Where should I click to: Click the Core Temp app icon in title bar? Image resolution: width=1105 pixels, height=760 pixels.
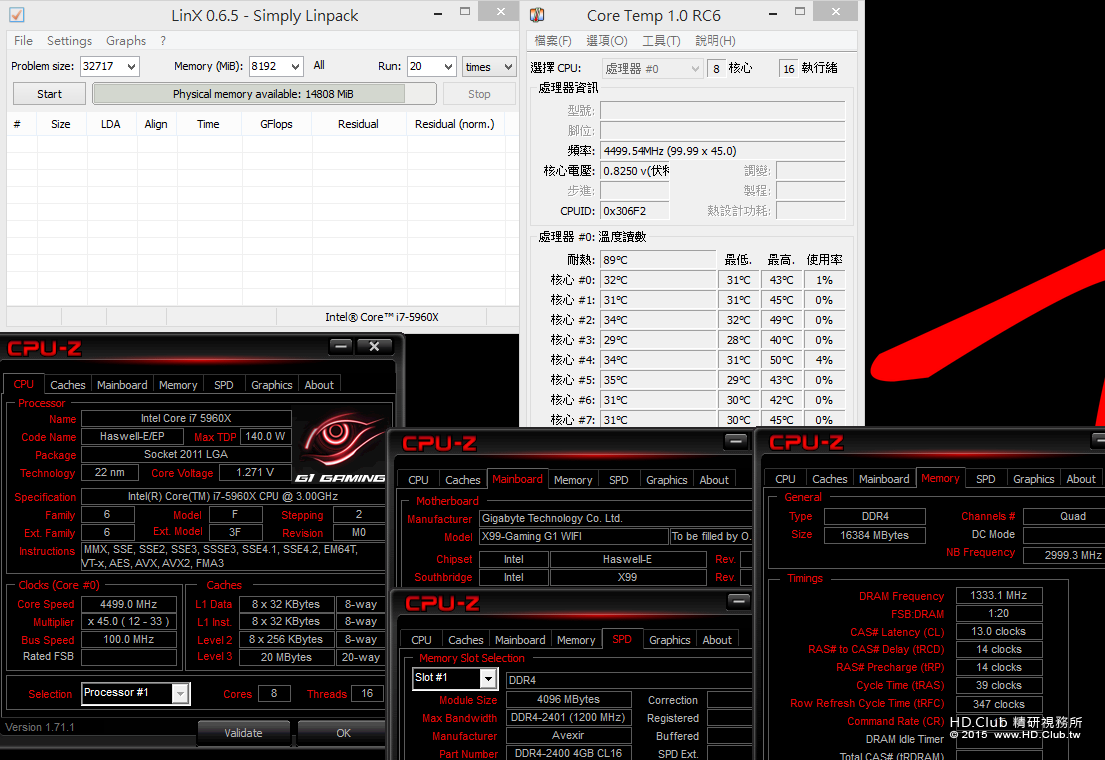tap(538, 15)
